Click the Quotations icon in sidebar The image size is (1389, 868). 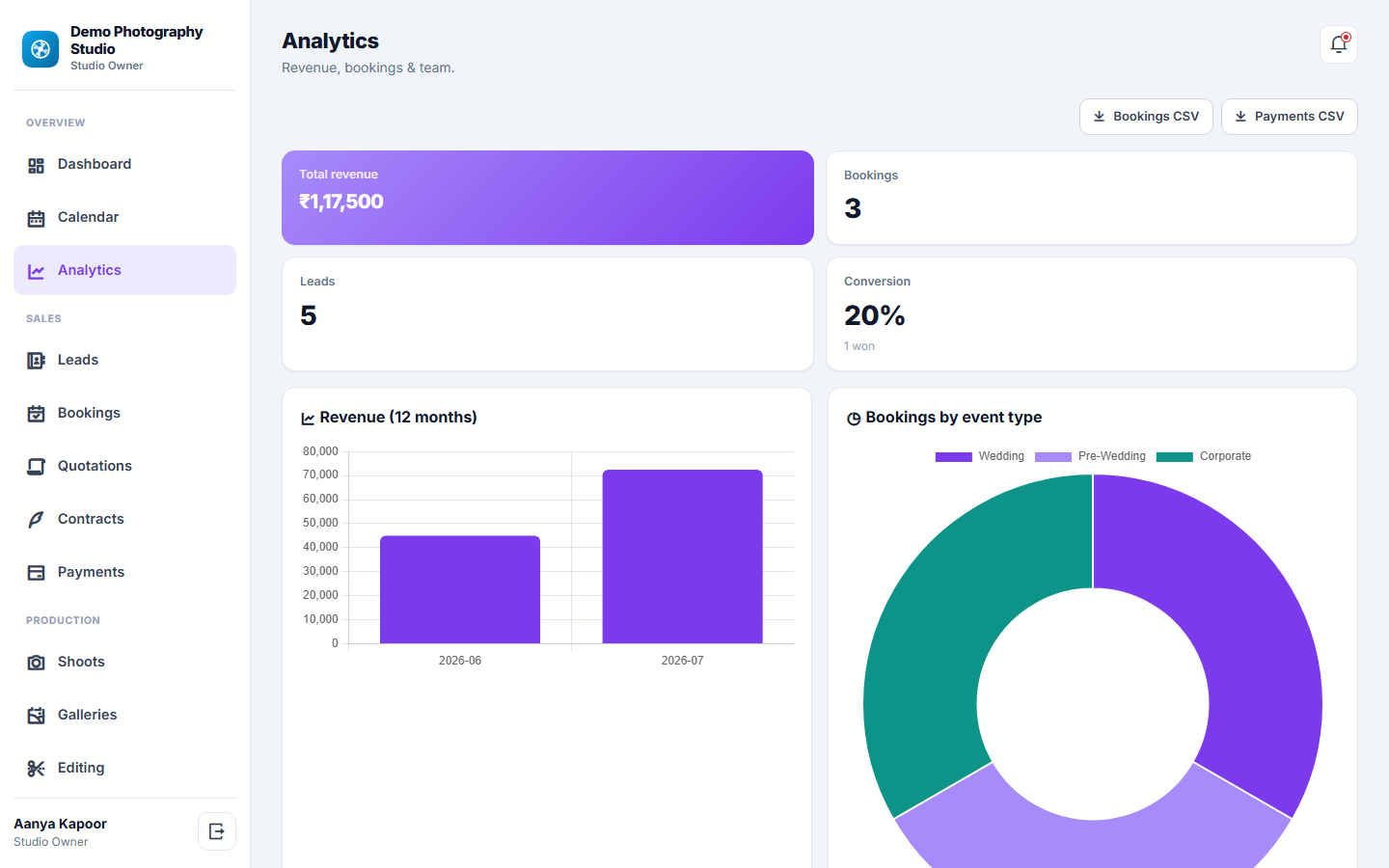tap(36, 467)
